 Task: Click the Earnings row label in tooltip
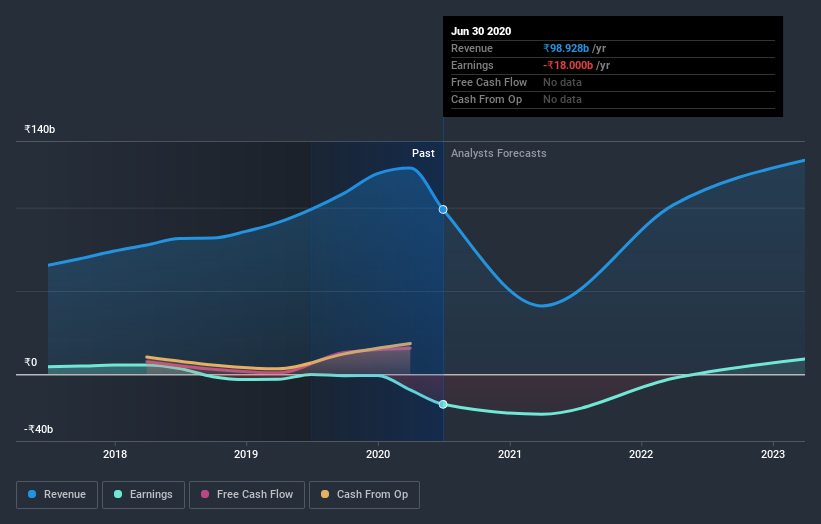pyautogui.click(x=472, y=65)
